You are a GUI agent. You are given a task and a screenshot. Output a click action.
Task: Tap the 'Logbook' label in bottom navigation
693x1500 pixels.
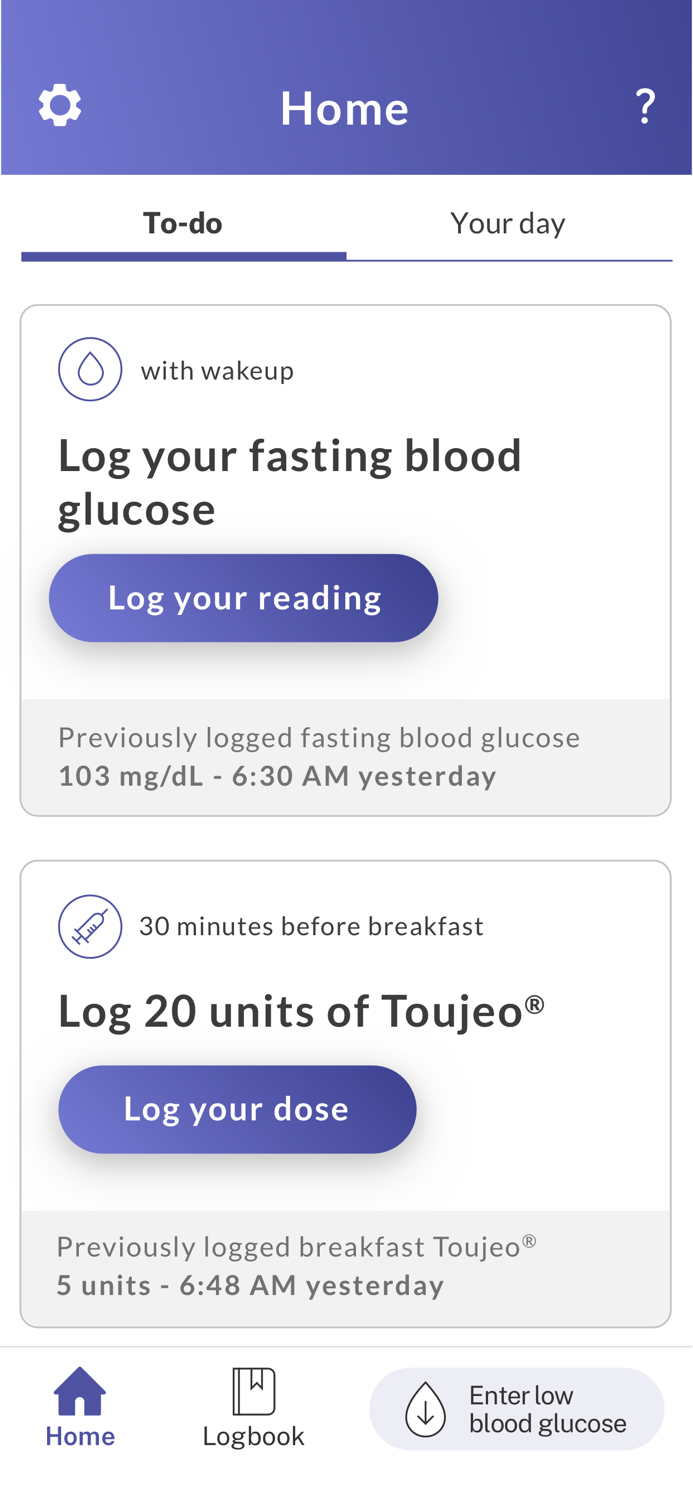[x=254, y=1436]
